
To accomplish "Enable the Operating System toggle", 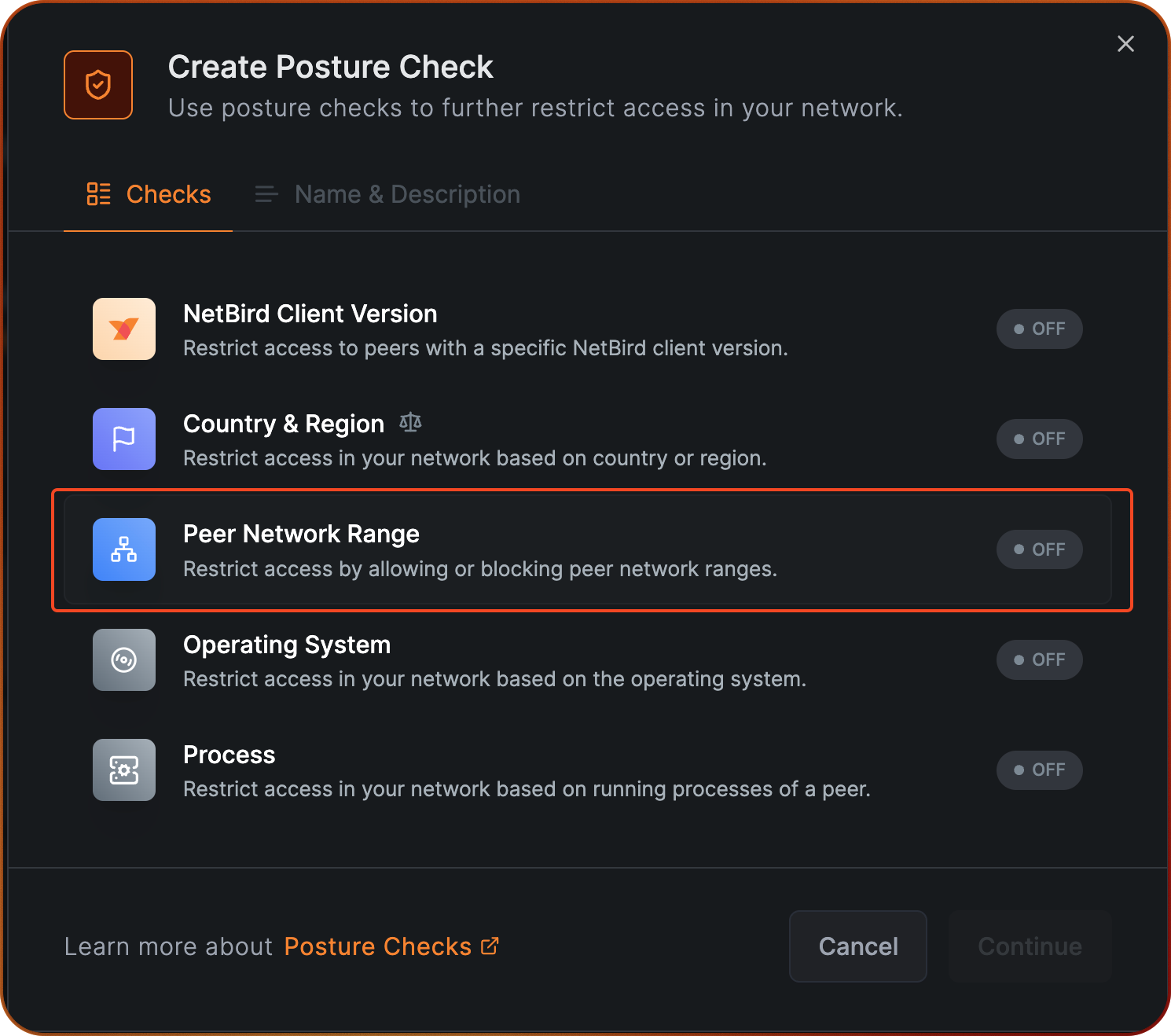I will pos(1039,659).
